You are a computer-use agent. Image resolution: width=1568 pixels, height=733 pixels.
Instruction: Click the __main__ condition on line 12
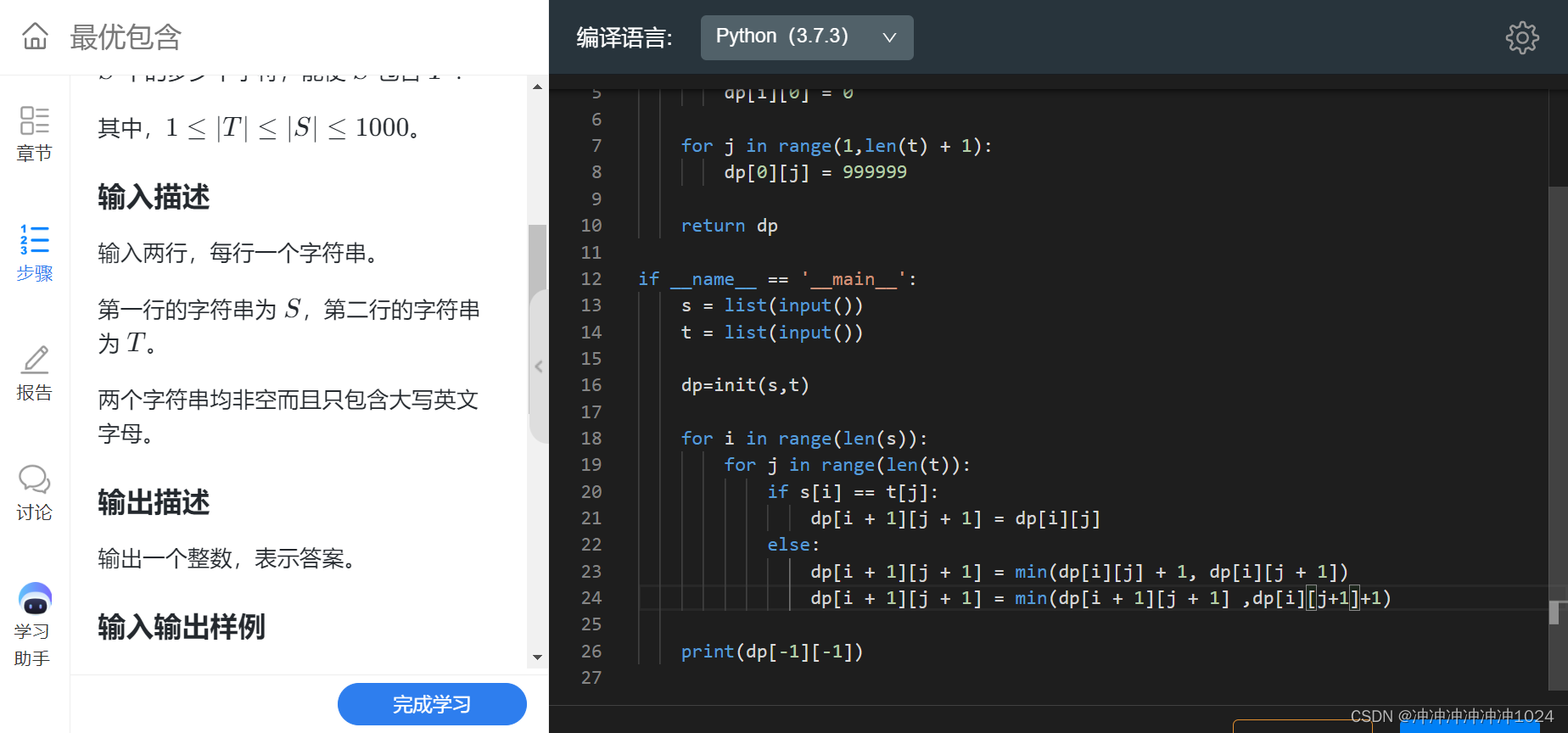[777, 279]
